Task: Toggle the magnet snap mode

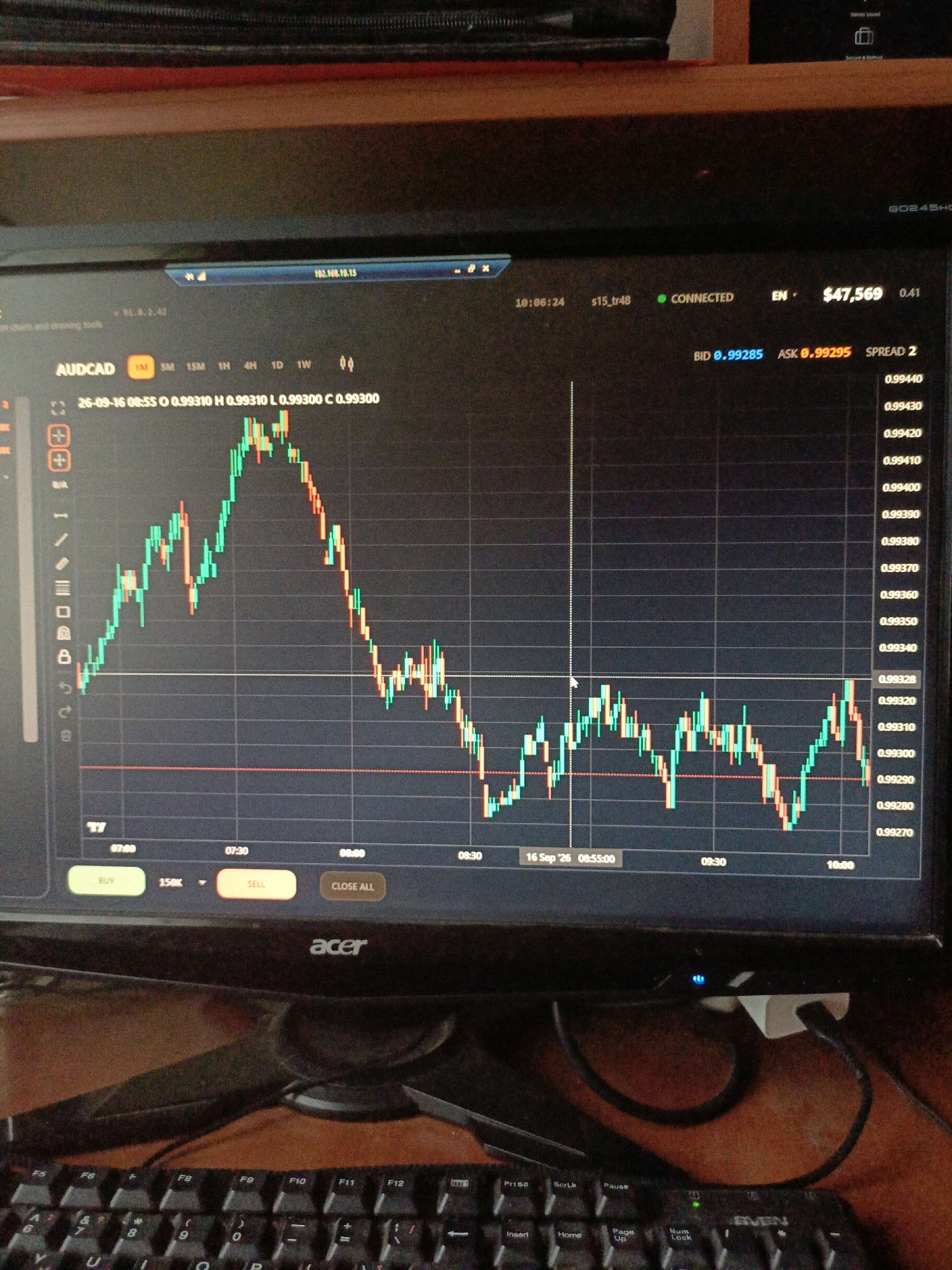Action: 63,633
